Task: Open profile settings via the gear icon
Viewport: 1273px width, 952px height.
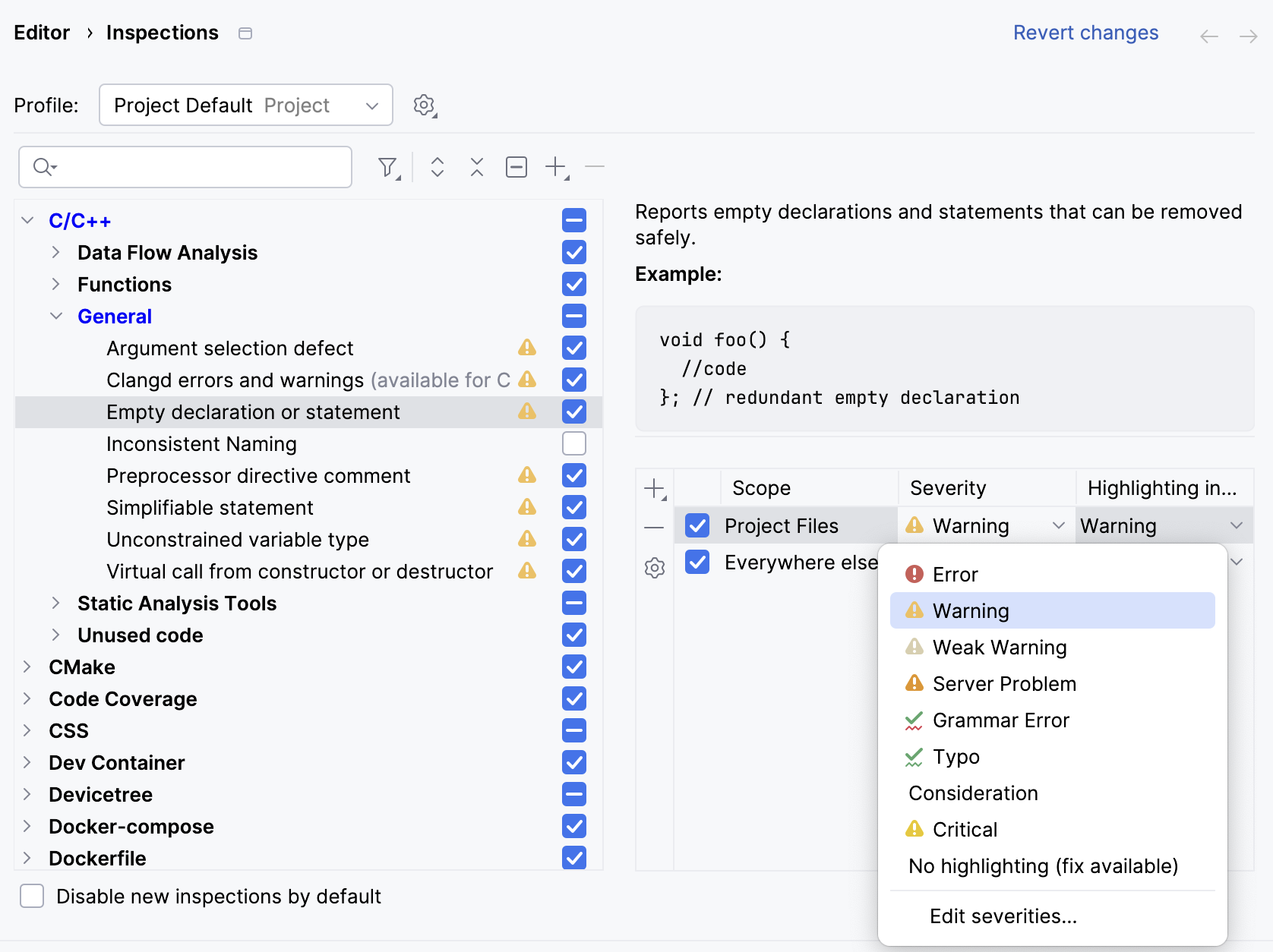Action: point(425,106)
